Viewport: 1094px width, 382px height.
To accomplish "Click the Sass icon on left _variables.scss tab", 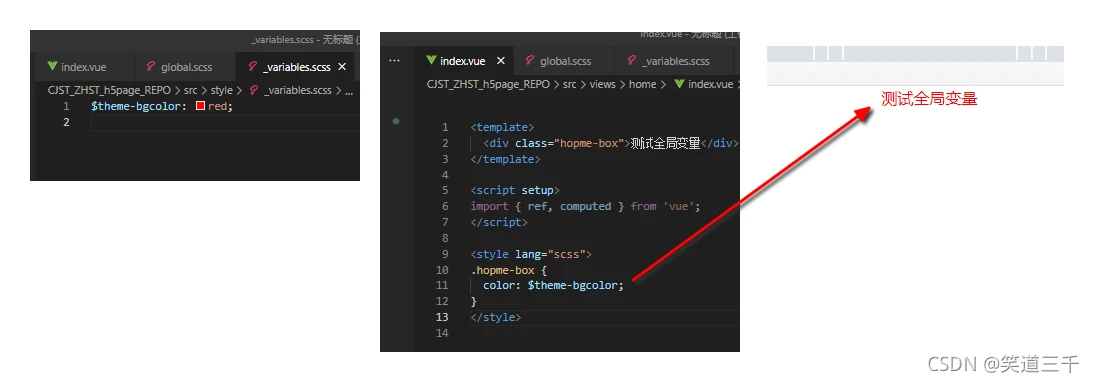I will pyautogui.click(x=253, y=67).
